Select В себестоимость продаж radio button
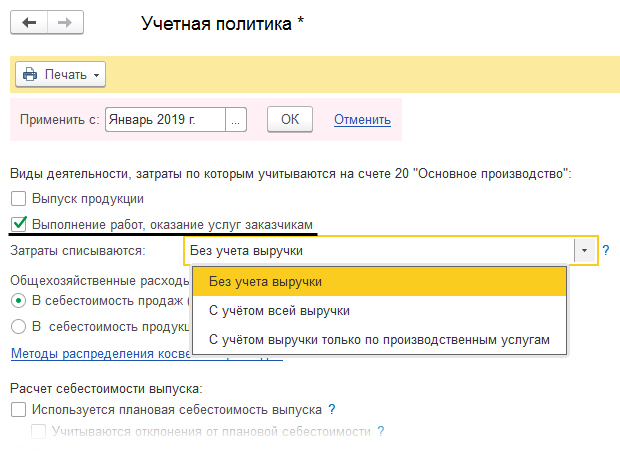This screenshot has height=452, width=620. click(x=18, y=301)
